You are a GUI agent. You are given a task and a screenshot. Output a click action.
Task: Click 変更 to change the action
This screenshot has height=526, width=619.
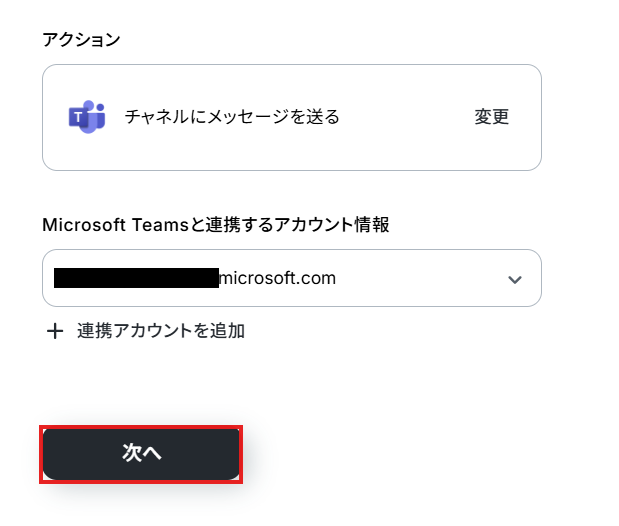491,117
